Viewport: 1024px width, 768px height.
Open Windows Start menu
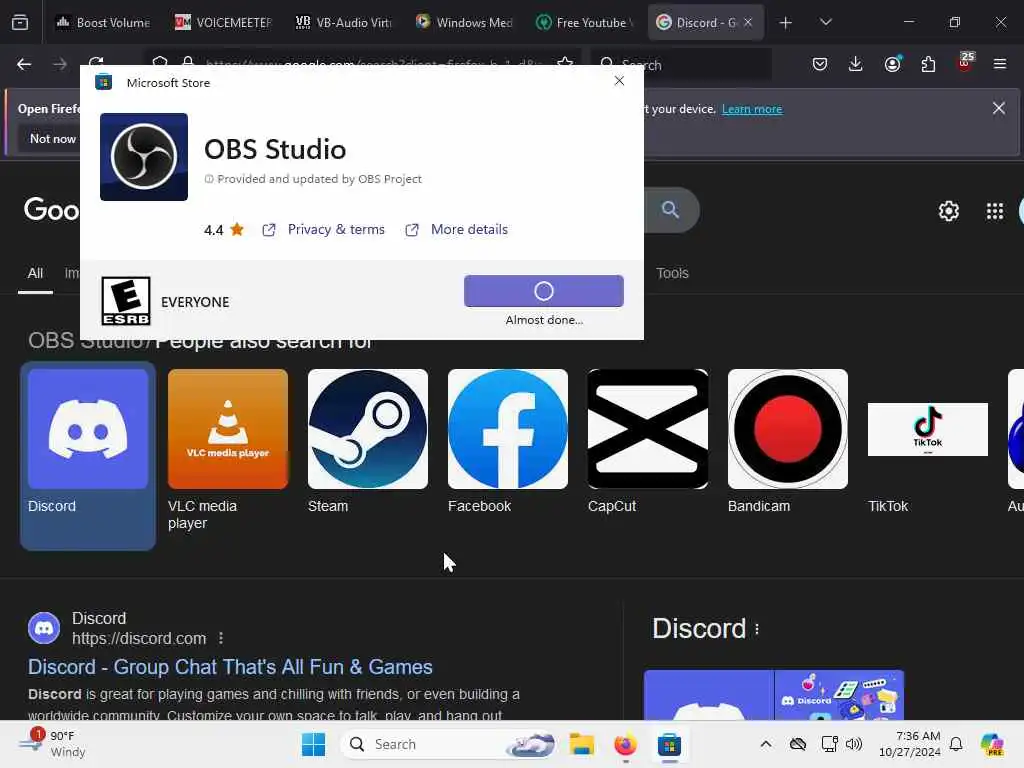(x=313, y=744)
